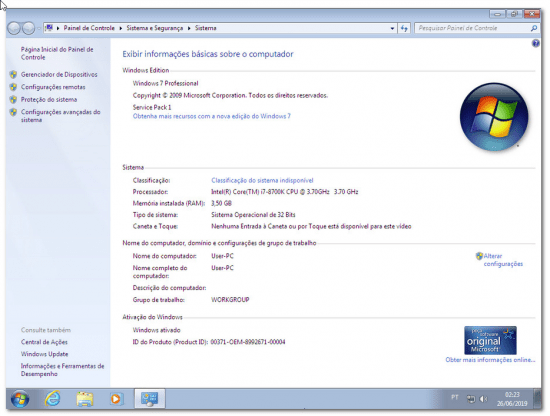Screen dimensions: 550x416
Task: Click the Forward navigation arrow button
Action: click(x=28, y=28)
